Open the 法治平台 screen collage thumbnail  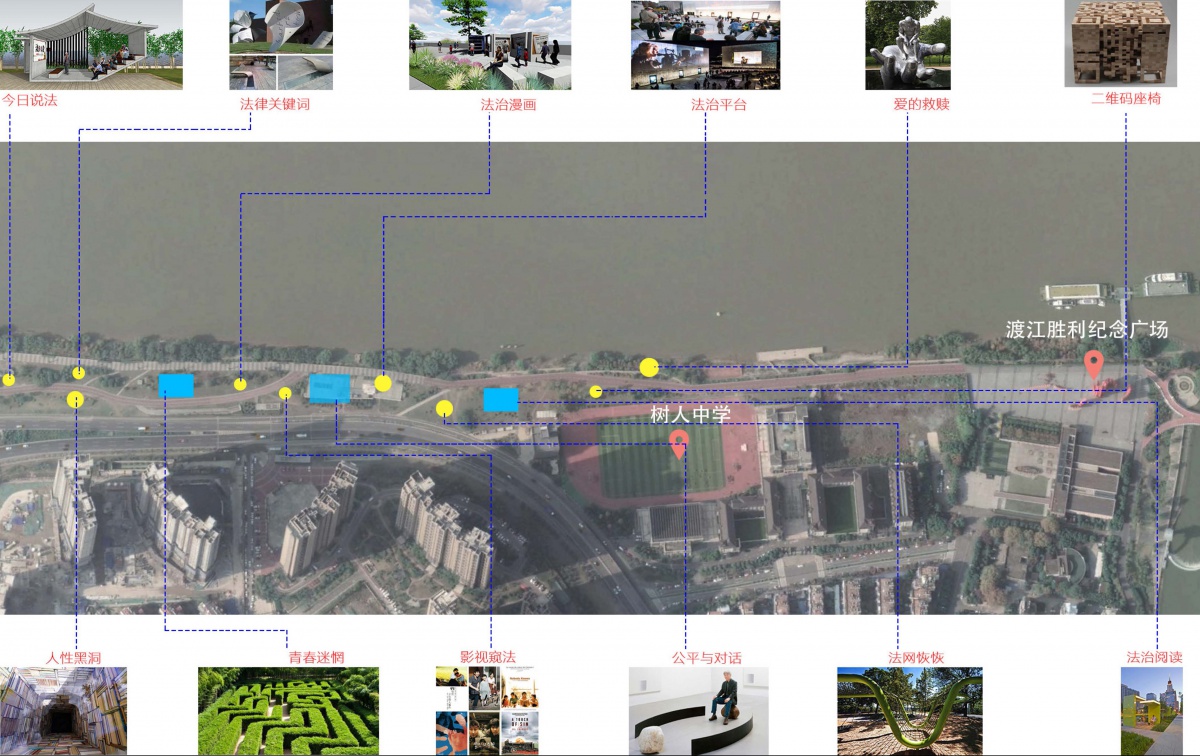pyautogui.click(x=705, y=45)
